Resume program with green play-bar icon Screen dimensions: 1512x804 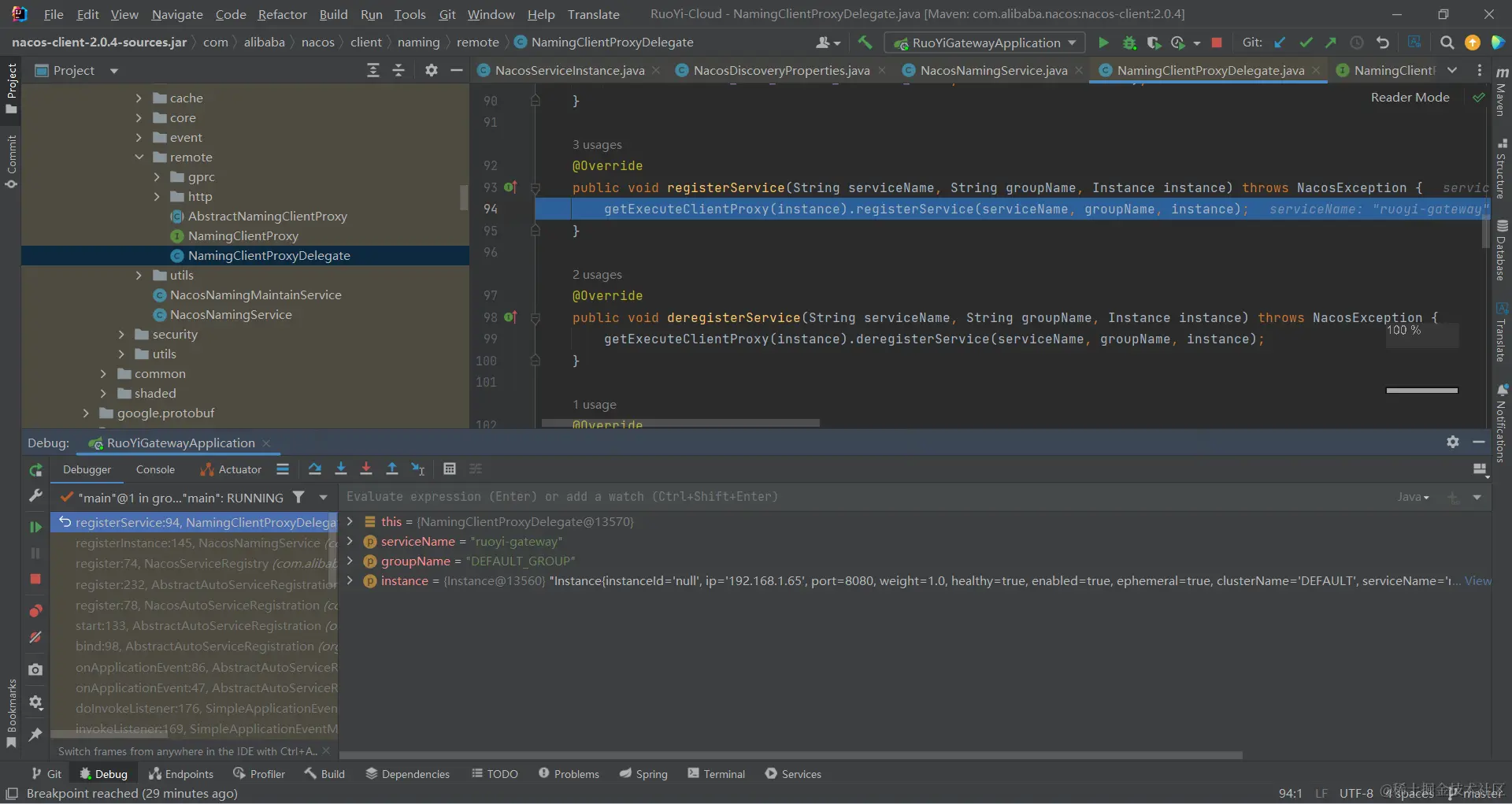coord(35,527)
